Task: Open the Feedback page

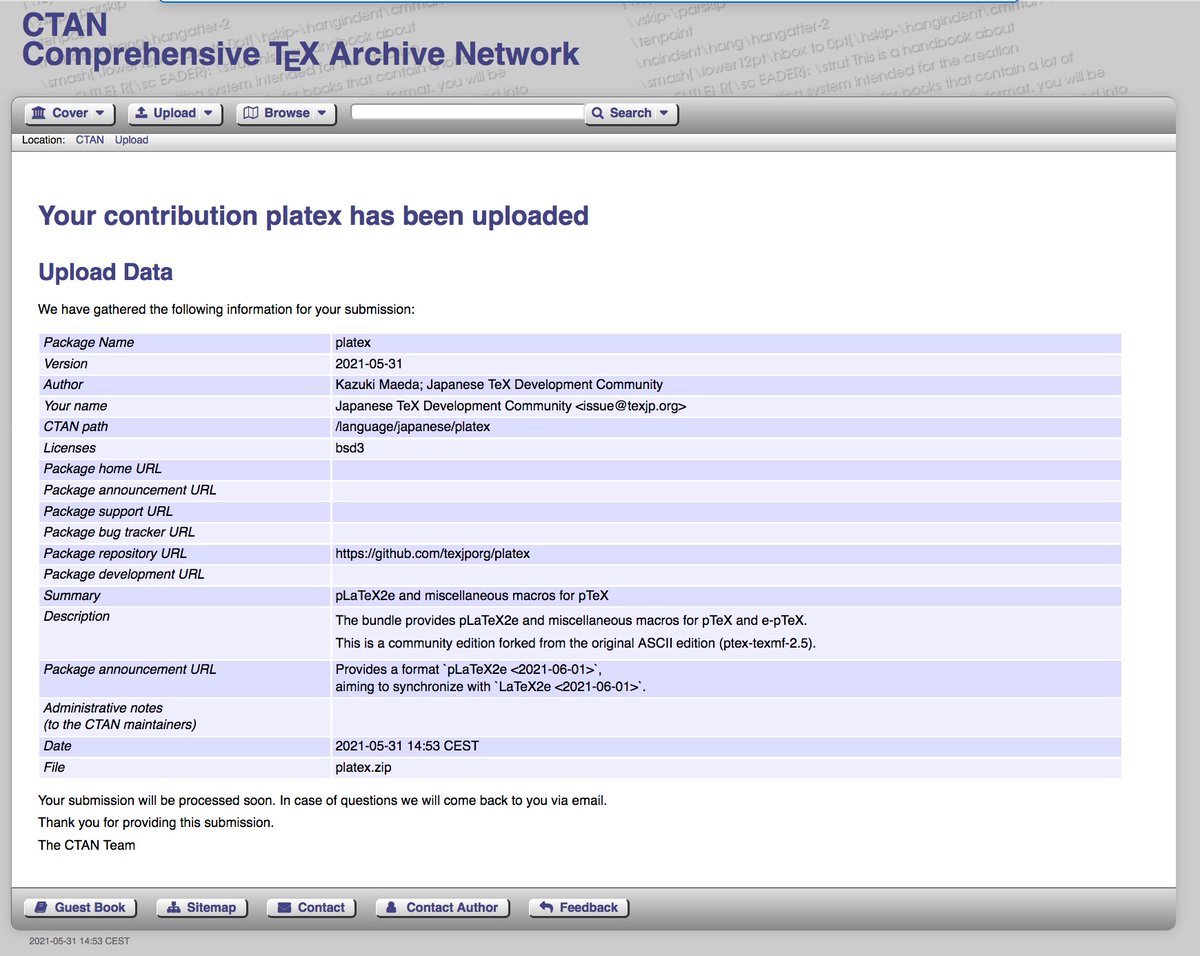Action: pos(579,907)
